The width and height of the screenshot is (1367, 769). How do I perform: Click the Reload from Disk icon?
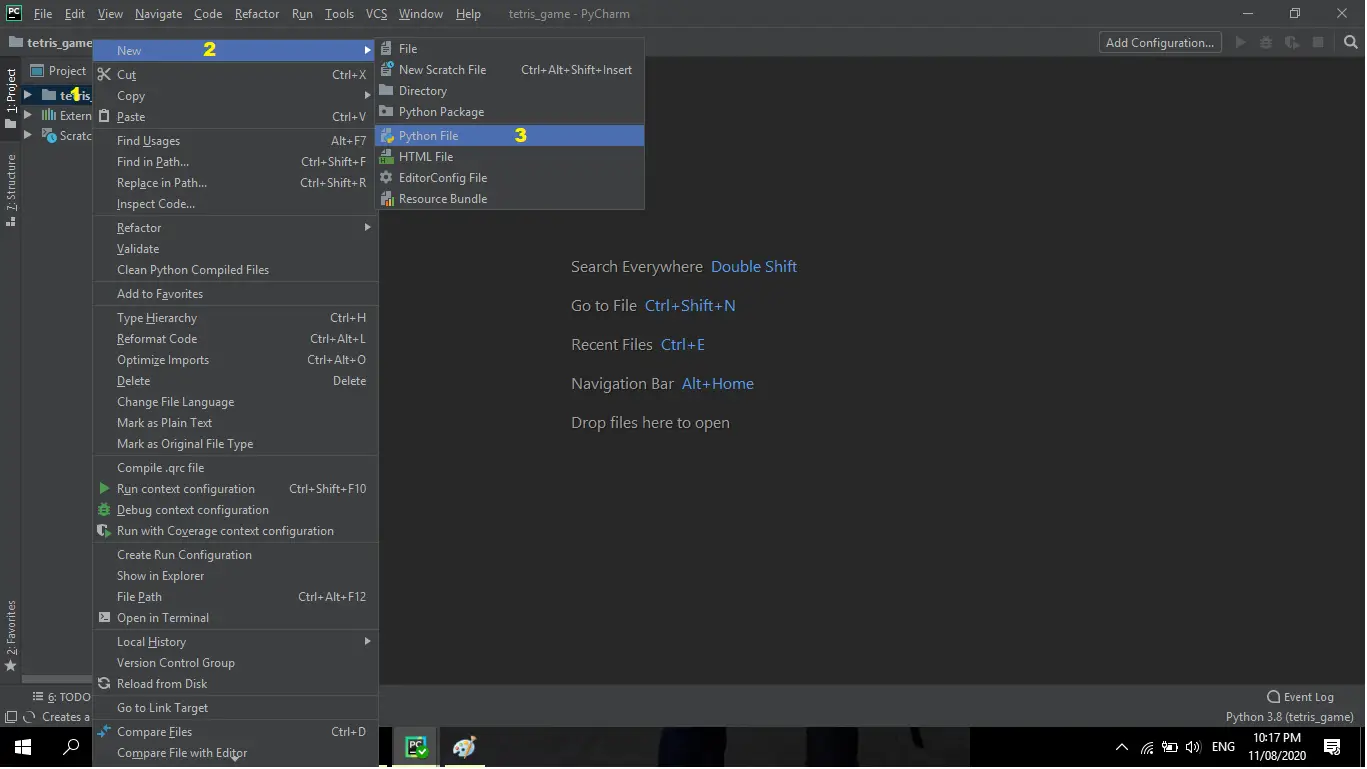pos(104,684)
